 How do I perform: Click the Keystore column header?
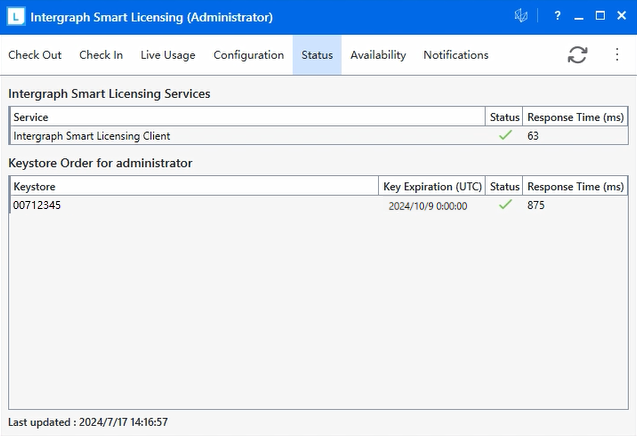pos(35,187)
